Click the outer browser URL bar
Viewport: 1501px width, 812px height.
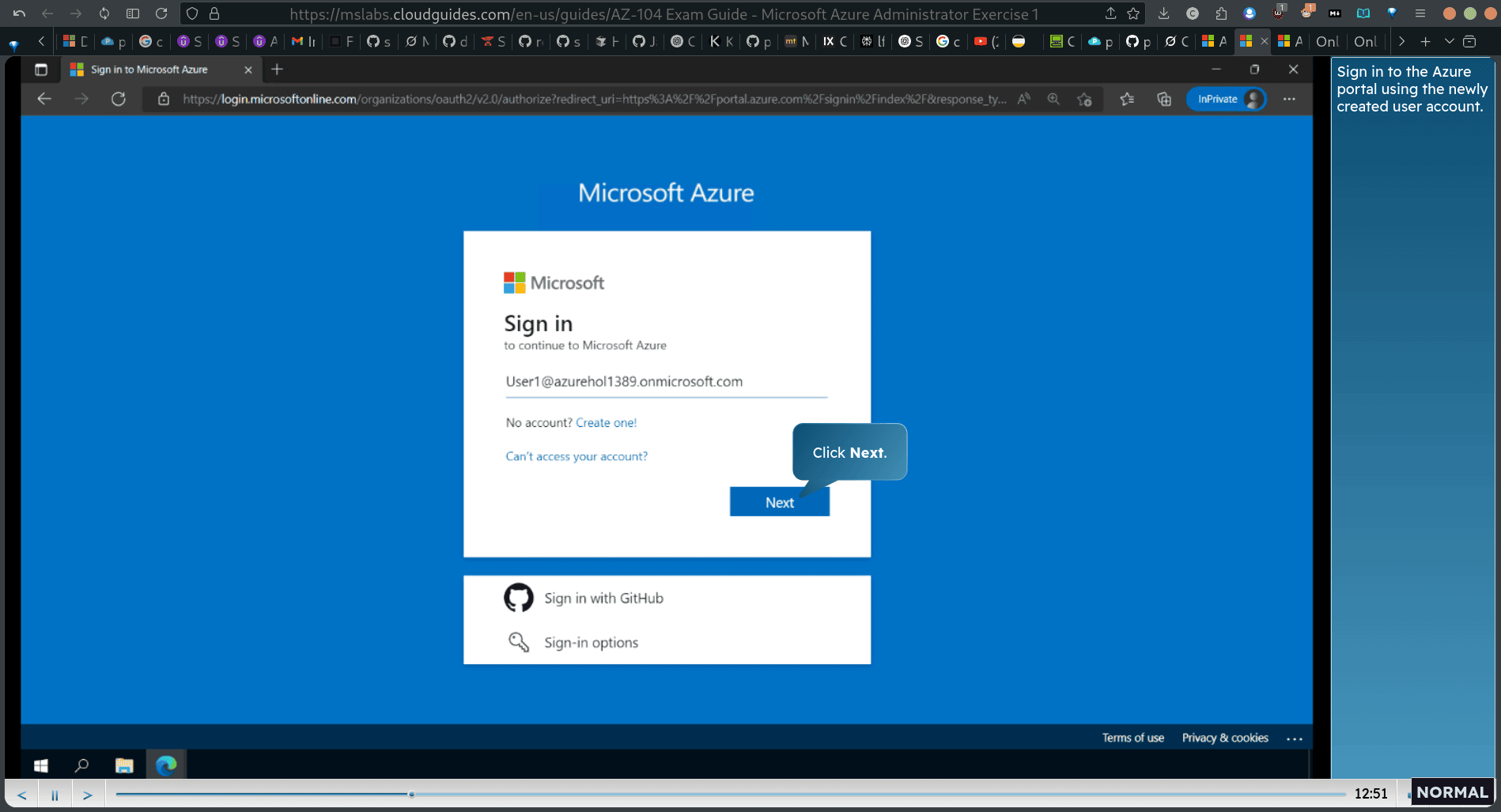664,13
